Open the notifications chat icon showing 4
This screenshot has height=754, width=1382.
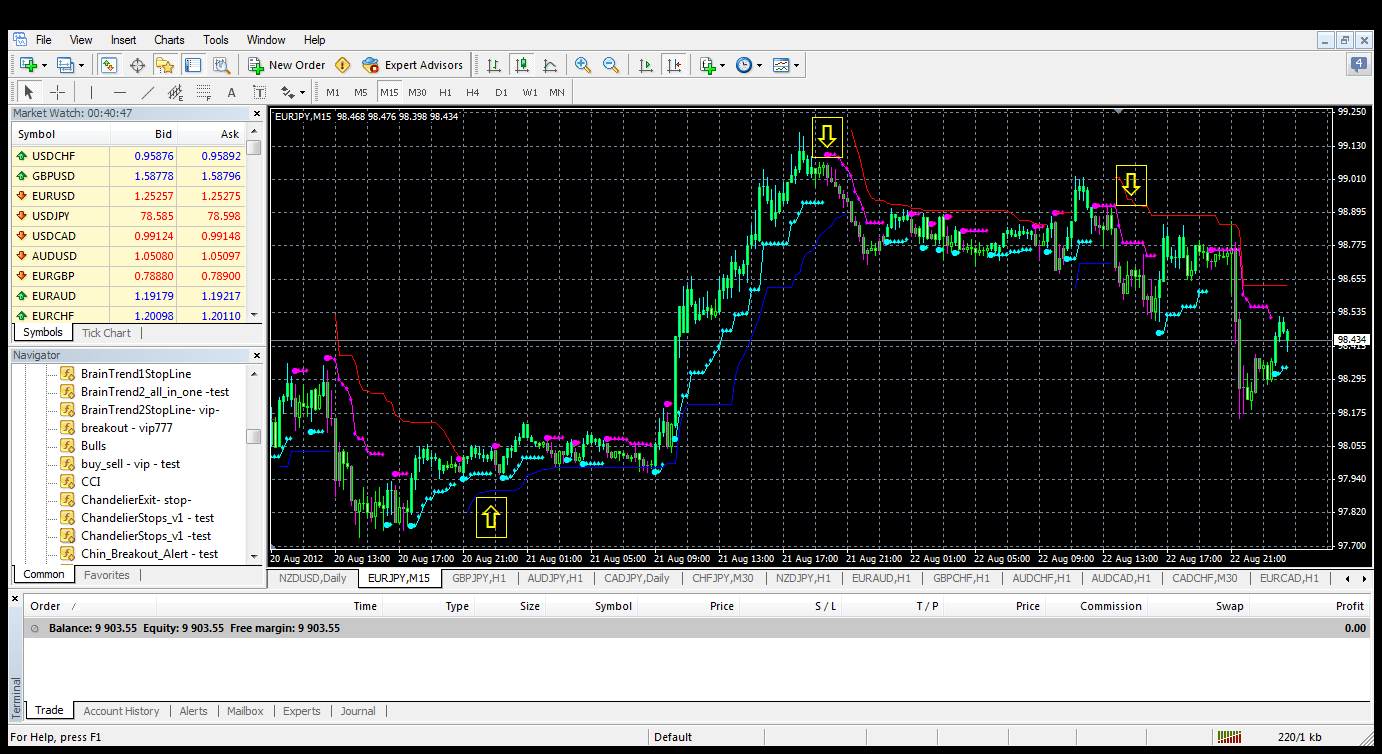pyautogui.click(x=1358, y=65)
